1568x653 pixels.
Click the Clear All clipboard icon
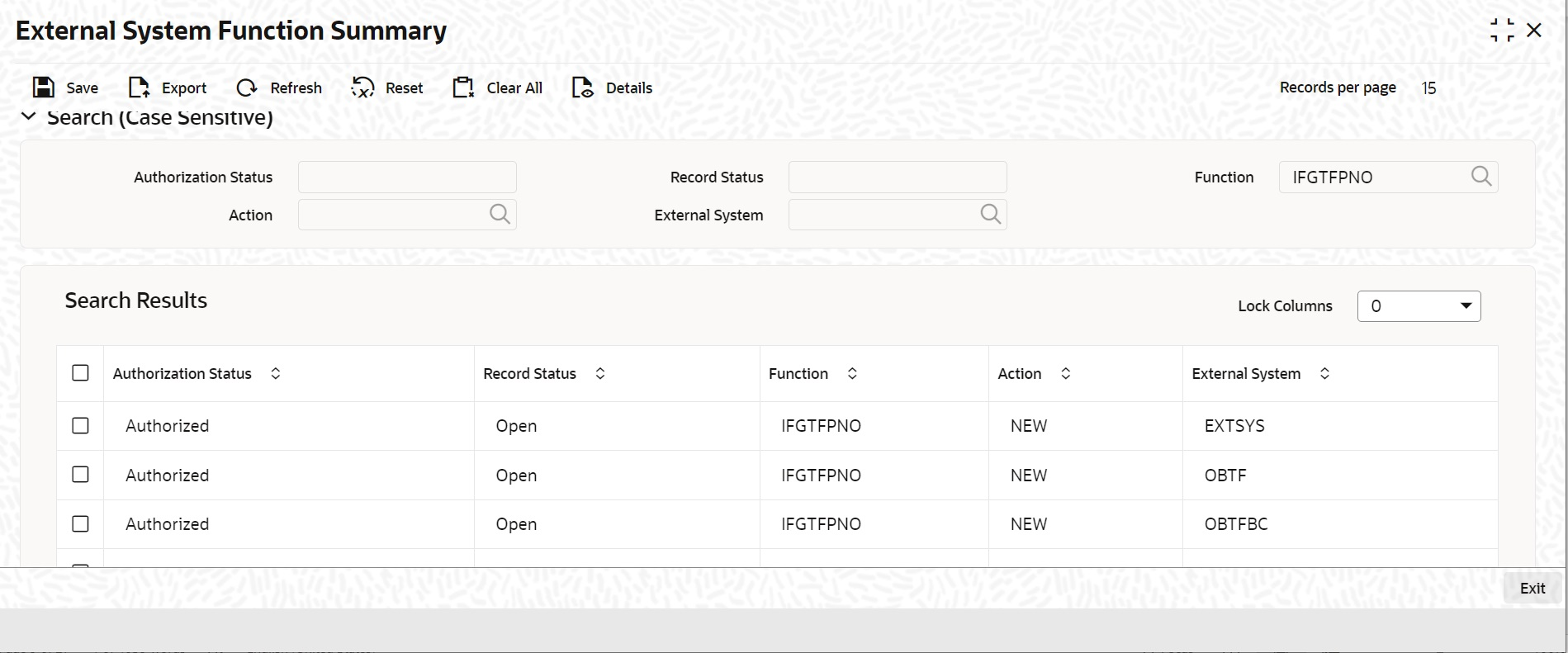coord(463,88)
